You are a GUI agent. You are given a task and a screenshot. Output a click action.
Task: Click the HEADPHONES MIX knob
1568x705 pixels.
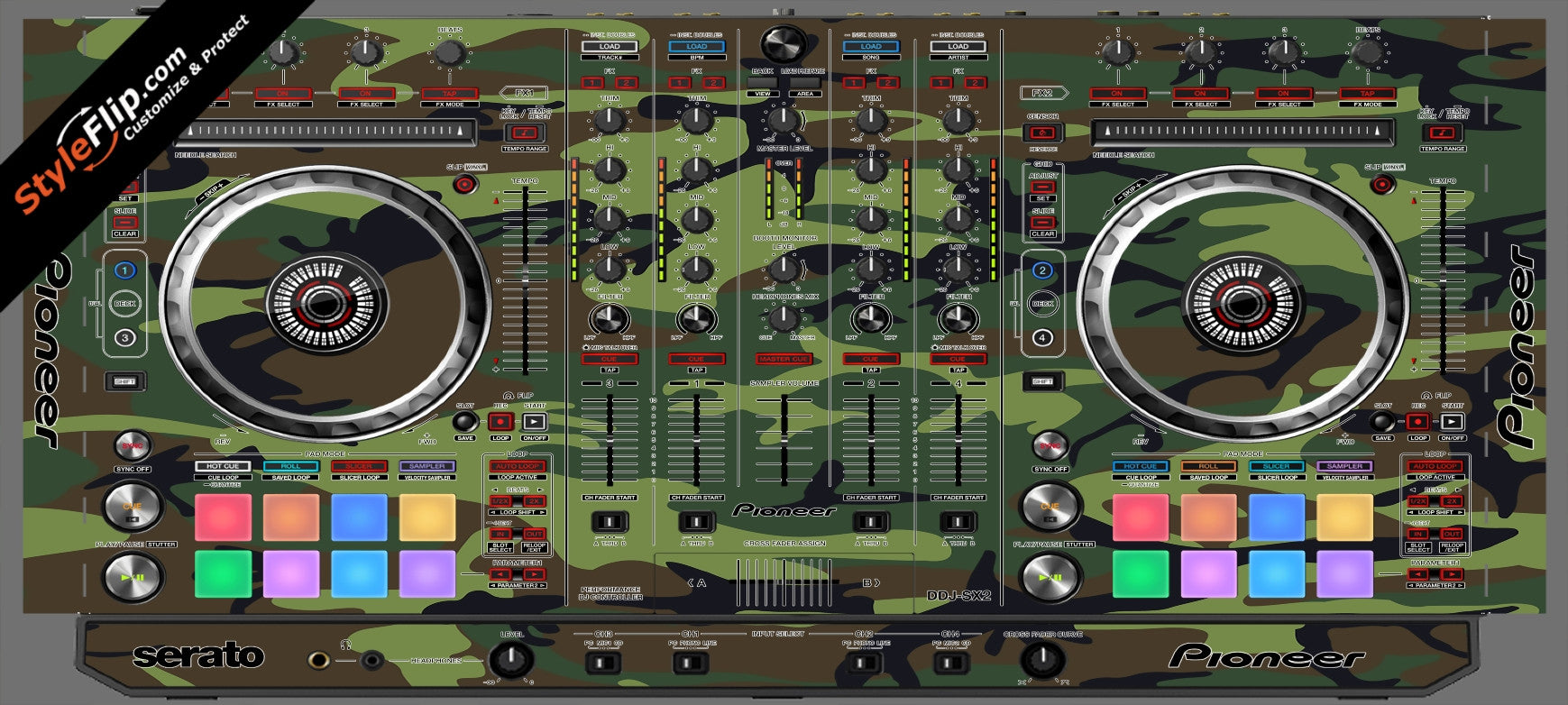click(784, 317)
